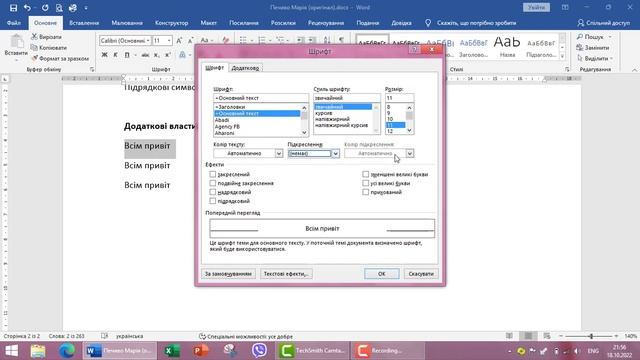Increase font size in ribbon
Image resolution: width=640 pixels, height=360 pixels.
click(x=179, y=40)
